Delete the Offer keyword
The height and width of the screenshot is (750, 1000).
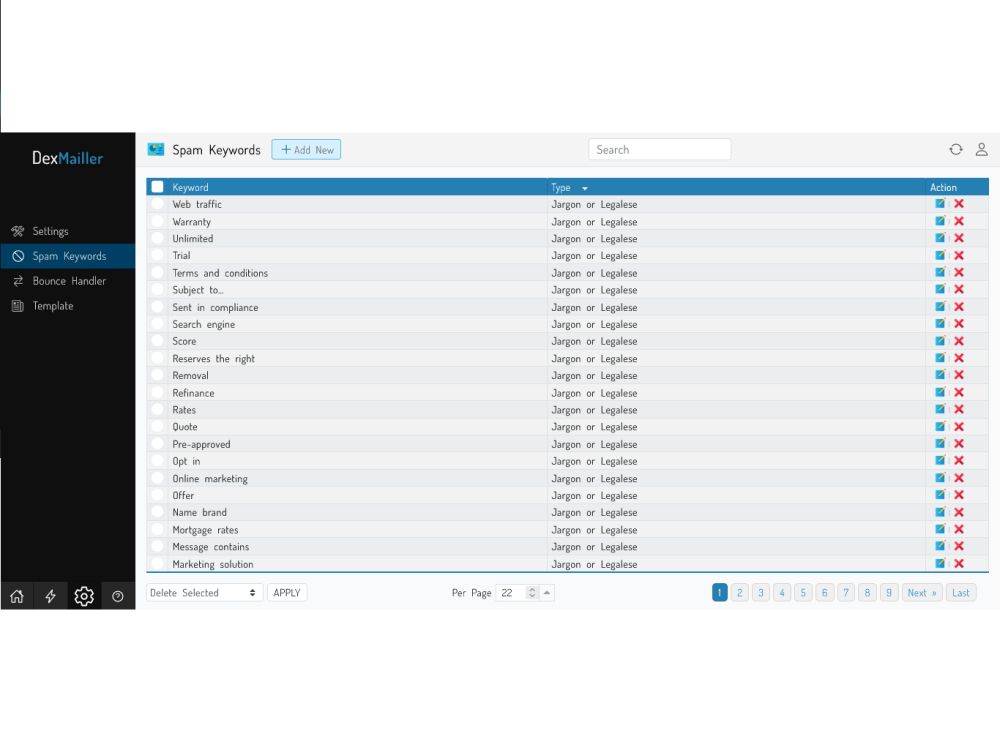pos(959,495)
